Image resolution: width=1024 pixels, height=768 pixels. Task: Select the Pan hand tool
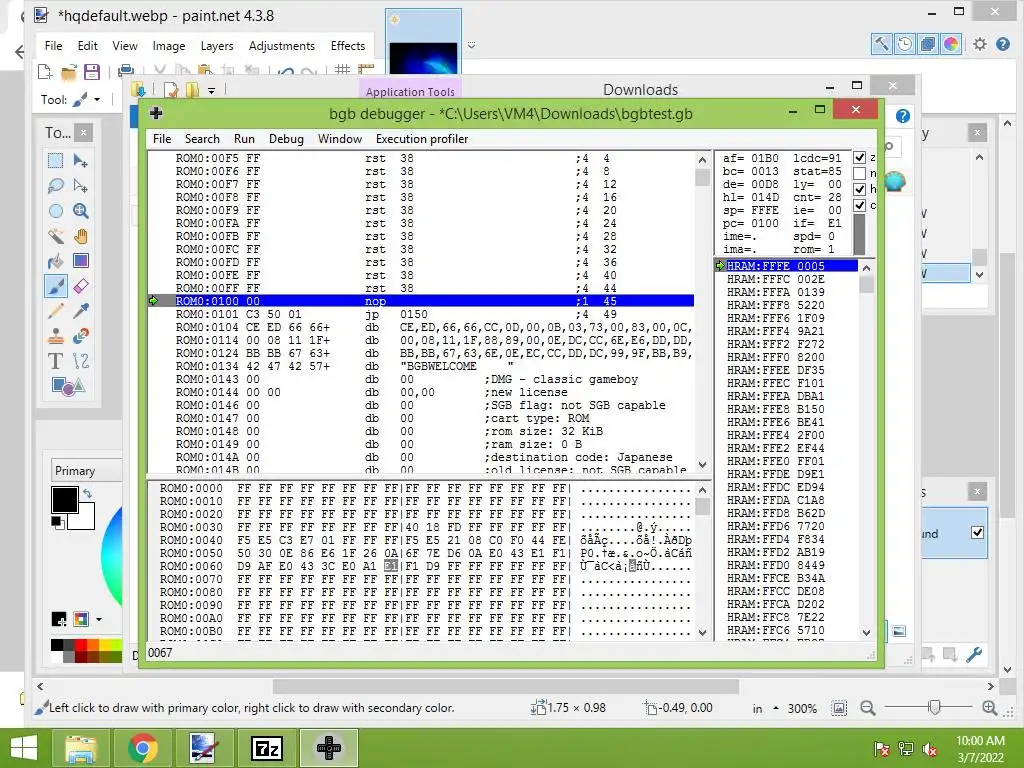81,236
